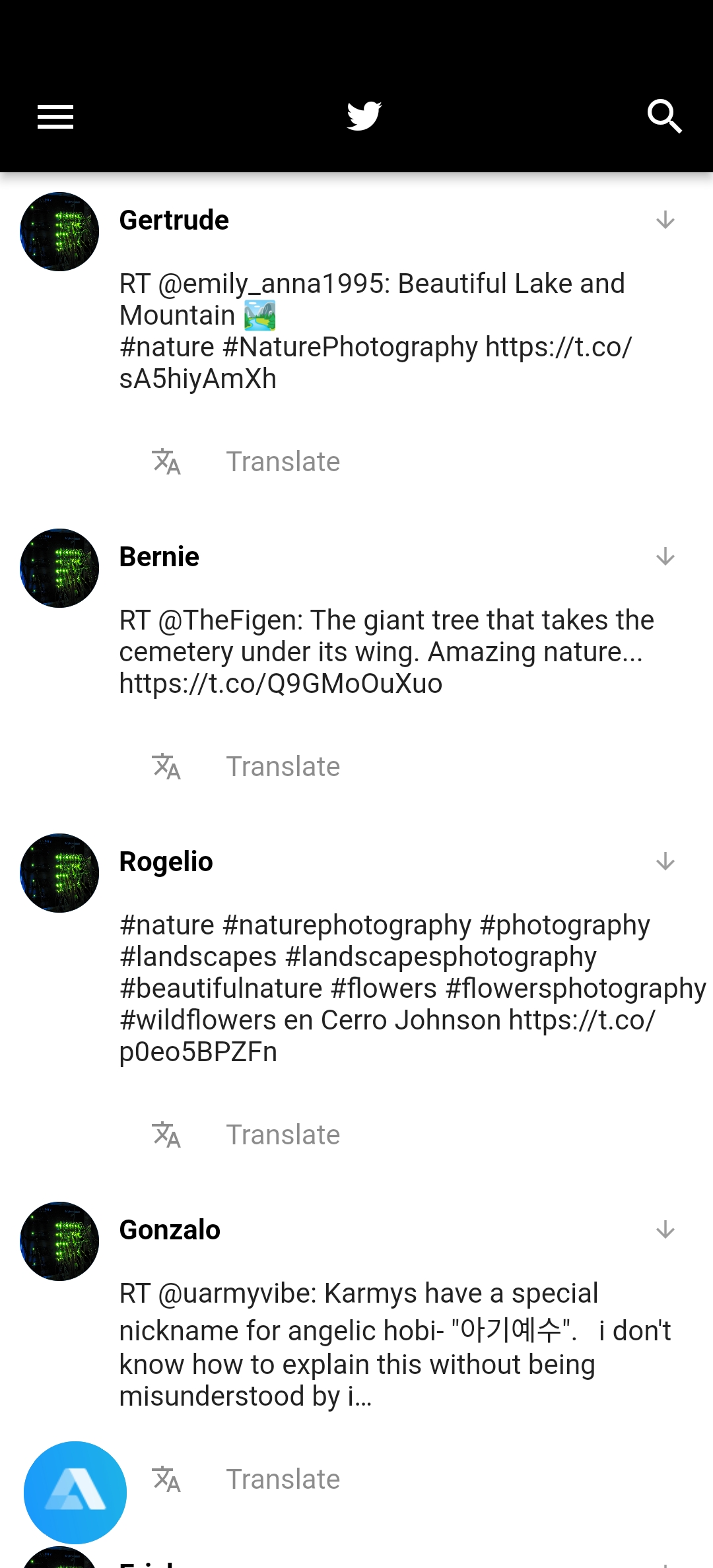Click translate icon under Bernie's tweet

[x=166, y=767]
